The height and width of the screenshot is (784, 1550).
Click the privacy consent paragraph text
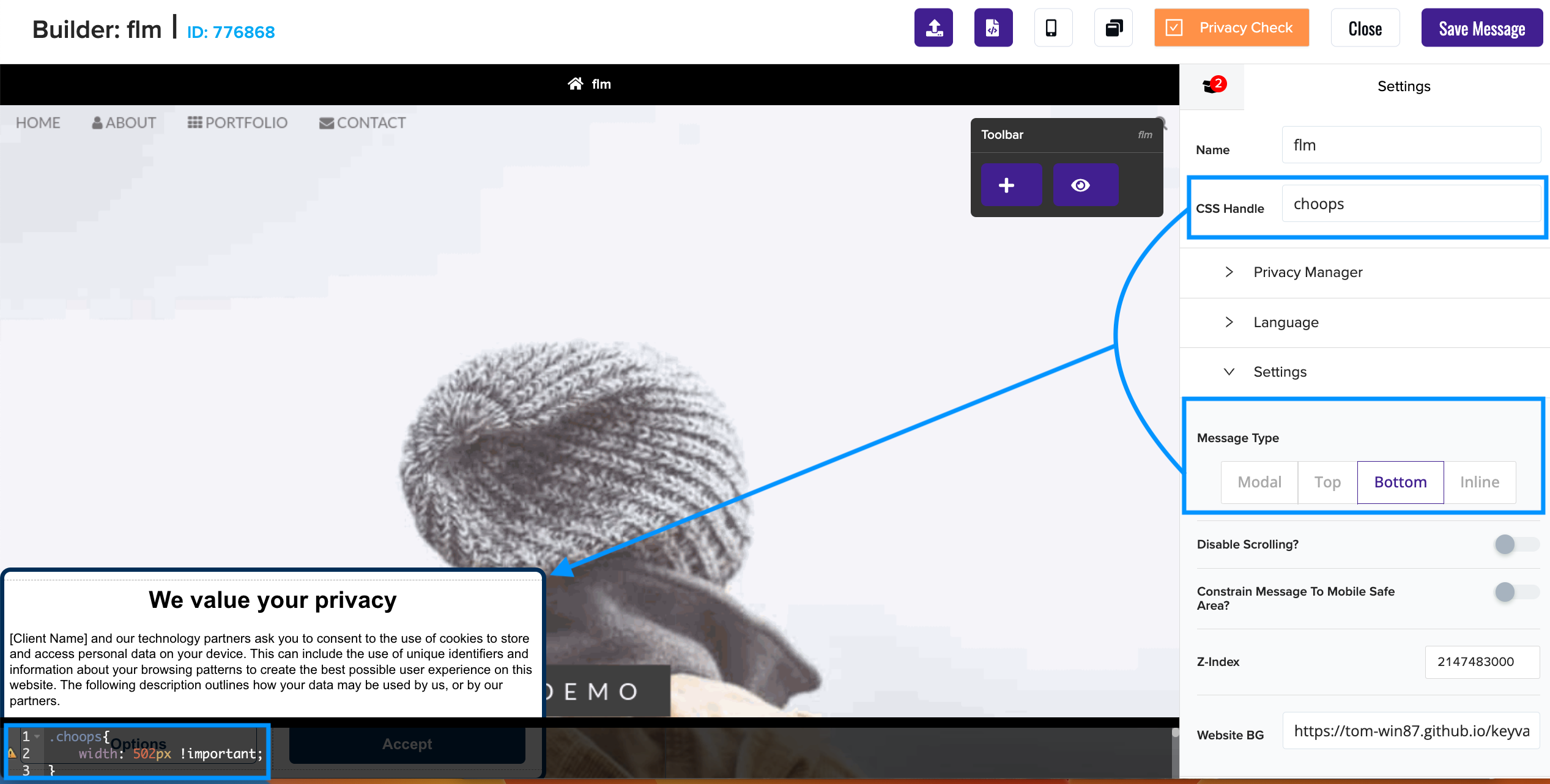pyautogui.click(x=271, y=670)
